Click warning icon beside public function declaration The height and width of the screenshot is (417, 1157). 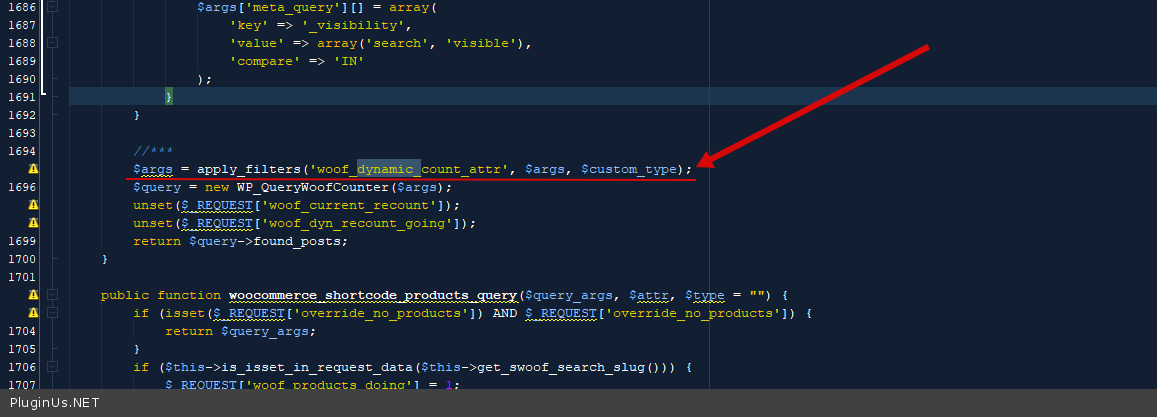click(x=33, y=295)
